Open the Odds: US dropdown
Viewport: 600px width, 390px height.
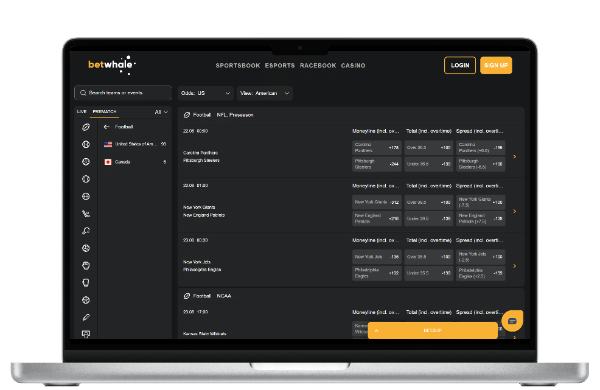point(205,93)
